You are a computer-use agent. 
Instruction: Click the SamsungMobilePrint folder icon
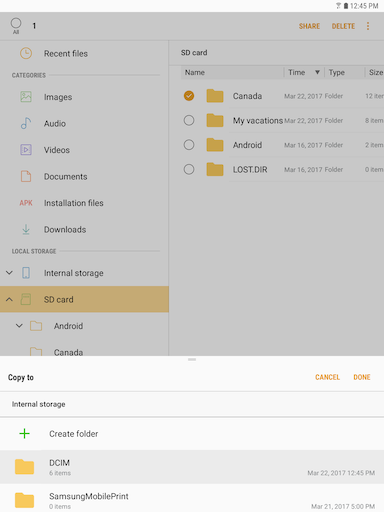24,500
